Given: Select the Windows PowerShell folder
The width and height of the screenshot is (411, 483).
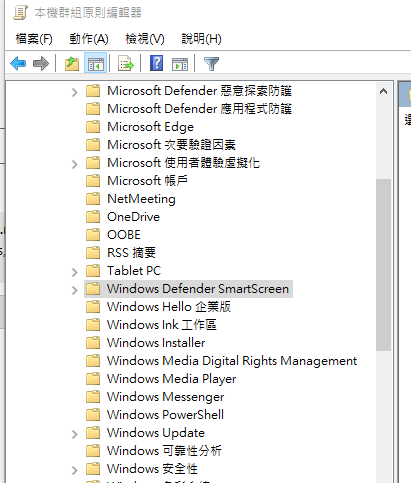Looking at the screenshot, I should (x=165, y=415).
